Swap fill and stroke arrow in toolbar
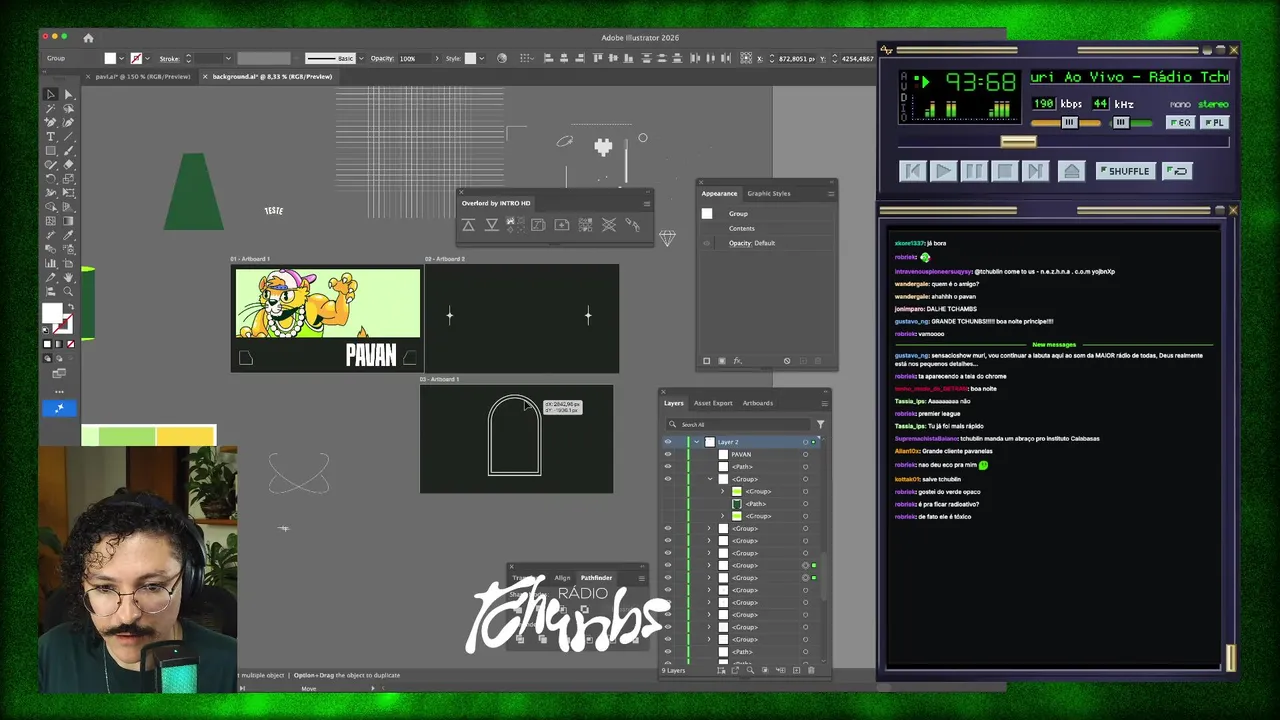 [71, 307]
